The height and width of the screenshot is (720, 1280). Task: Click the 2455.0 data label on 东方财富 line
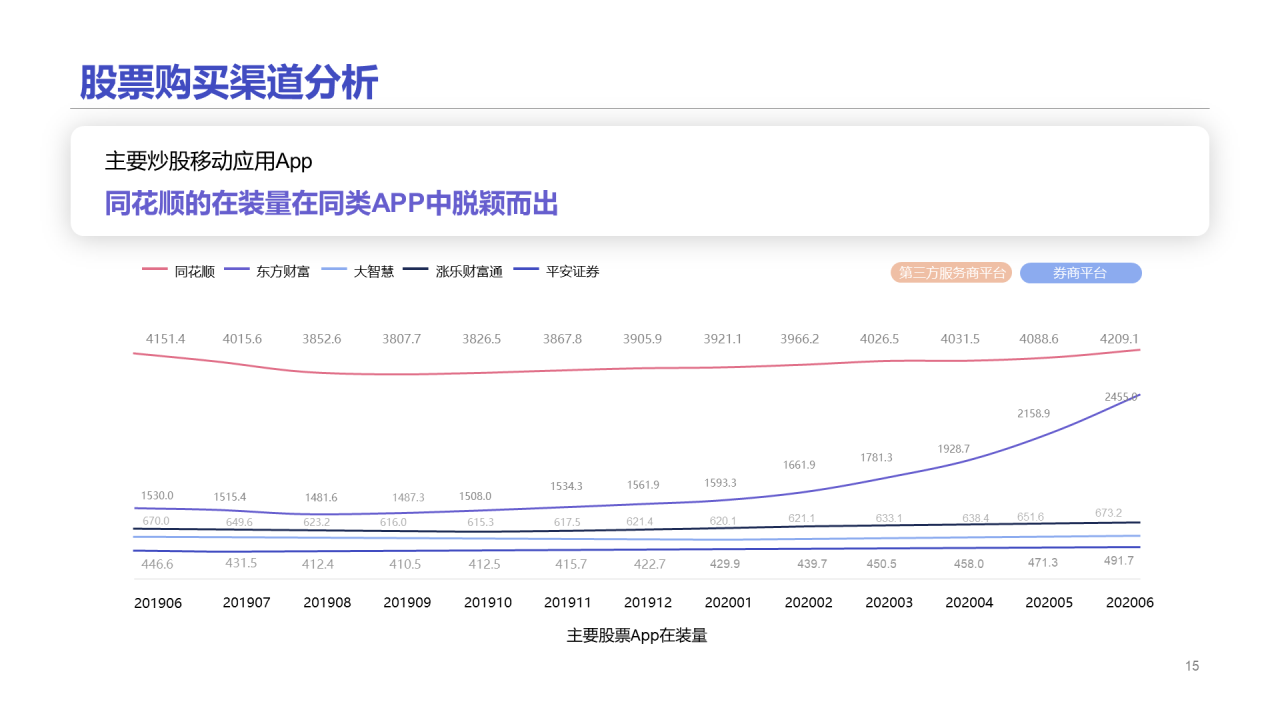(x=1121, y=397)
